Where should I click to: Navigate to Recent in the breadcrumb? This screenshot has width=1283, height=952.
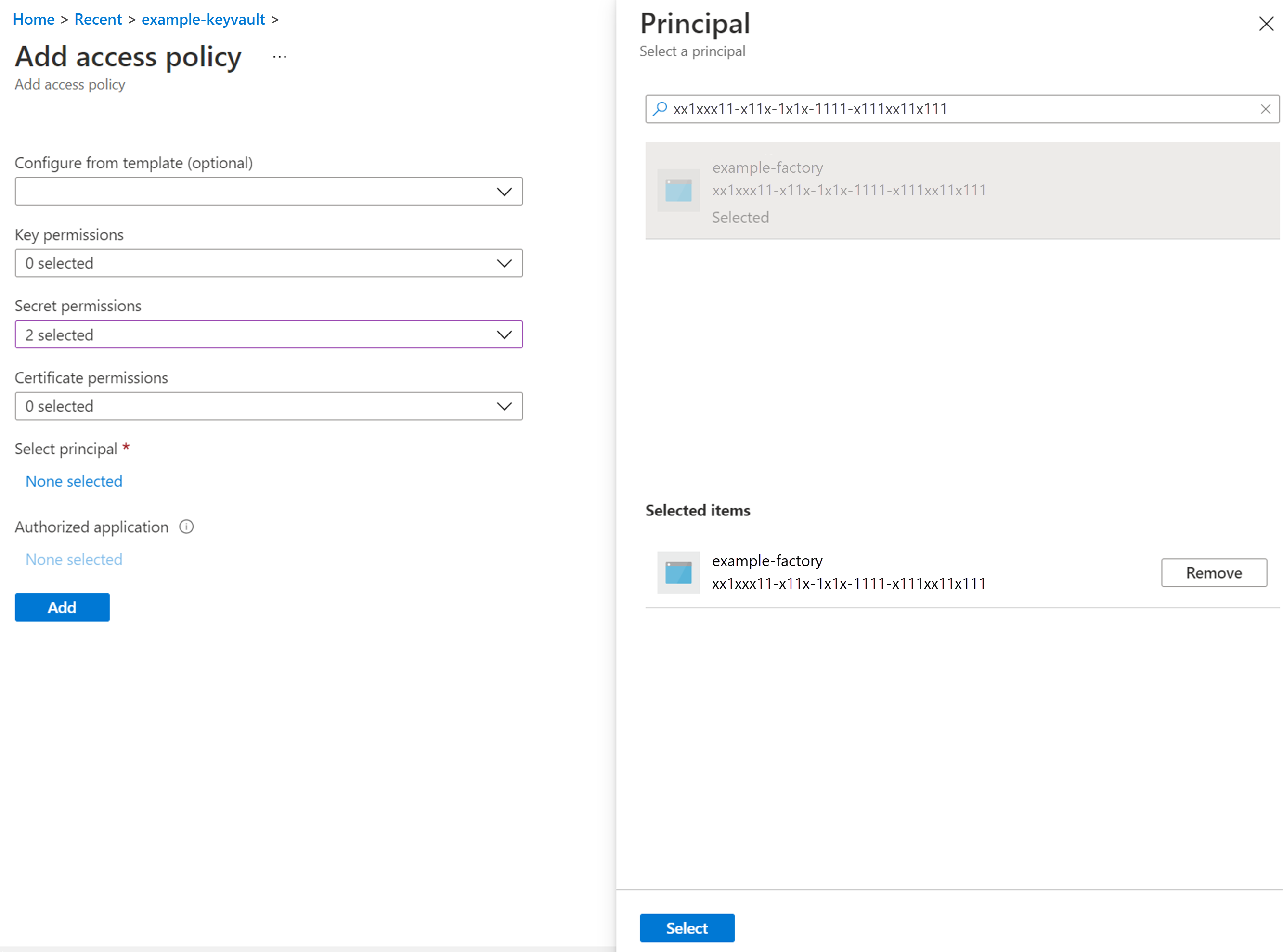tap(98, 20)
